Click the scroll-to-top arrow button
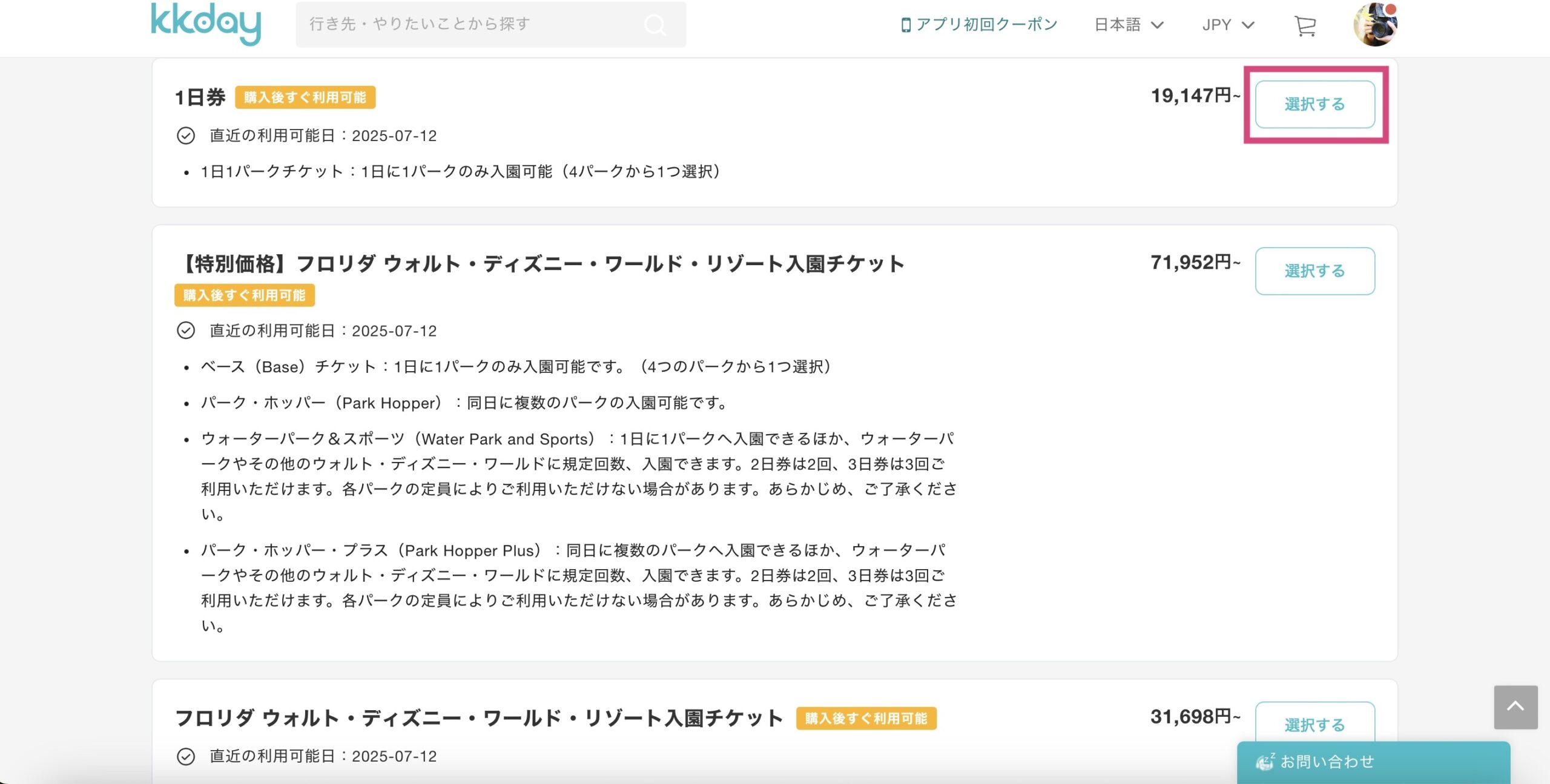Viewport: 1550px width, 784px height. tap(1515, 707)
